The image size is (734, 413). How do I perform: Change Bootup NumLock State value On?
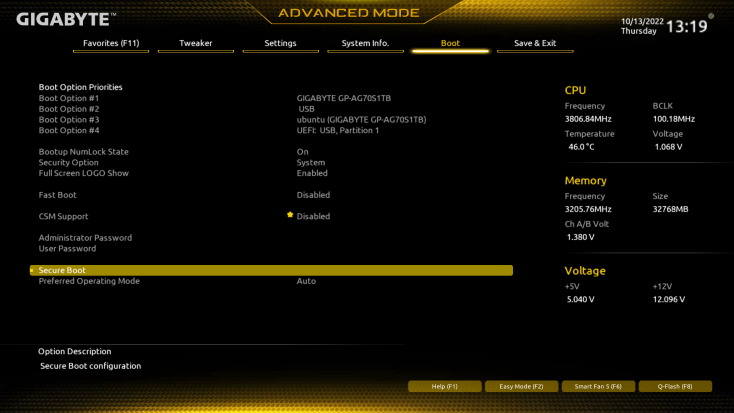pyautogui.click(x=302, y=152)
